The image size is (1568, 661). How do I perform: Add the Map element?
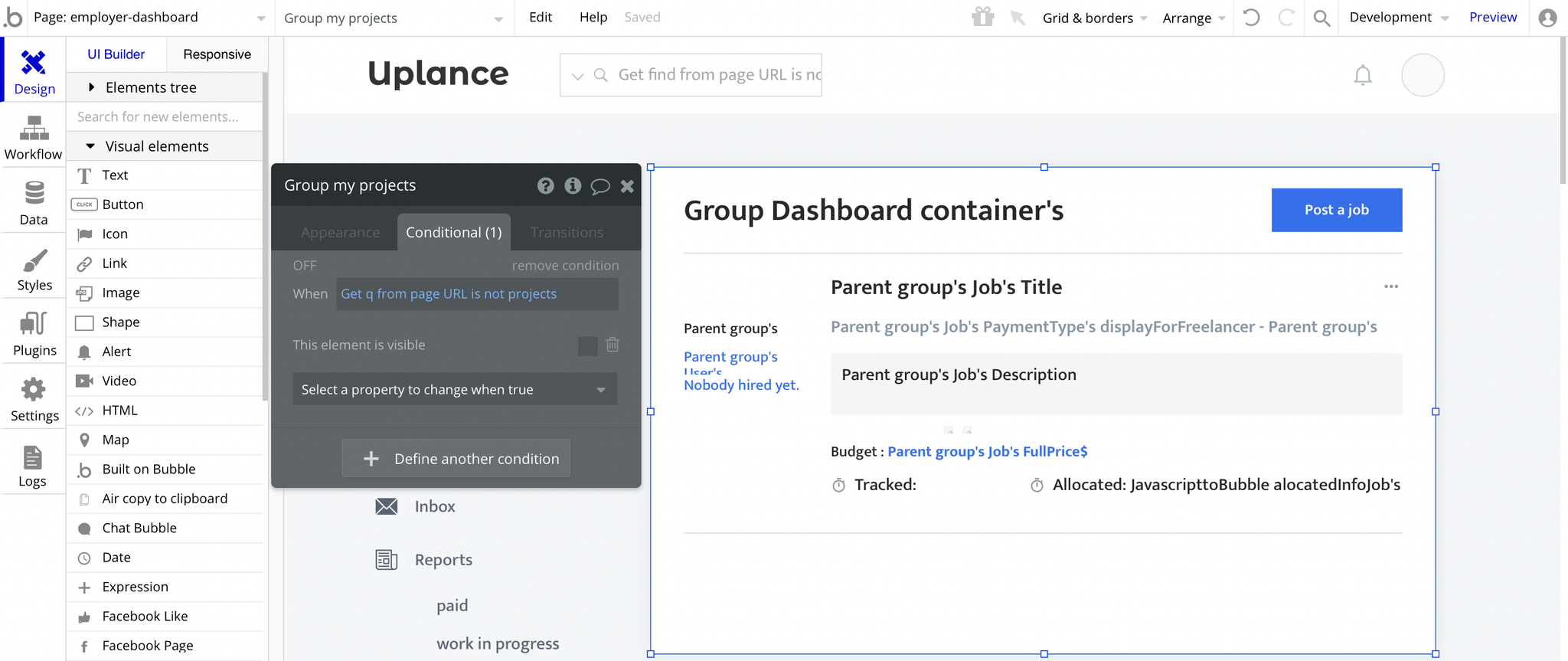coord(165,440)
